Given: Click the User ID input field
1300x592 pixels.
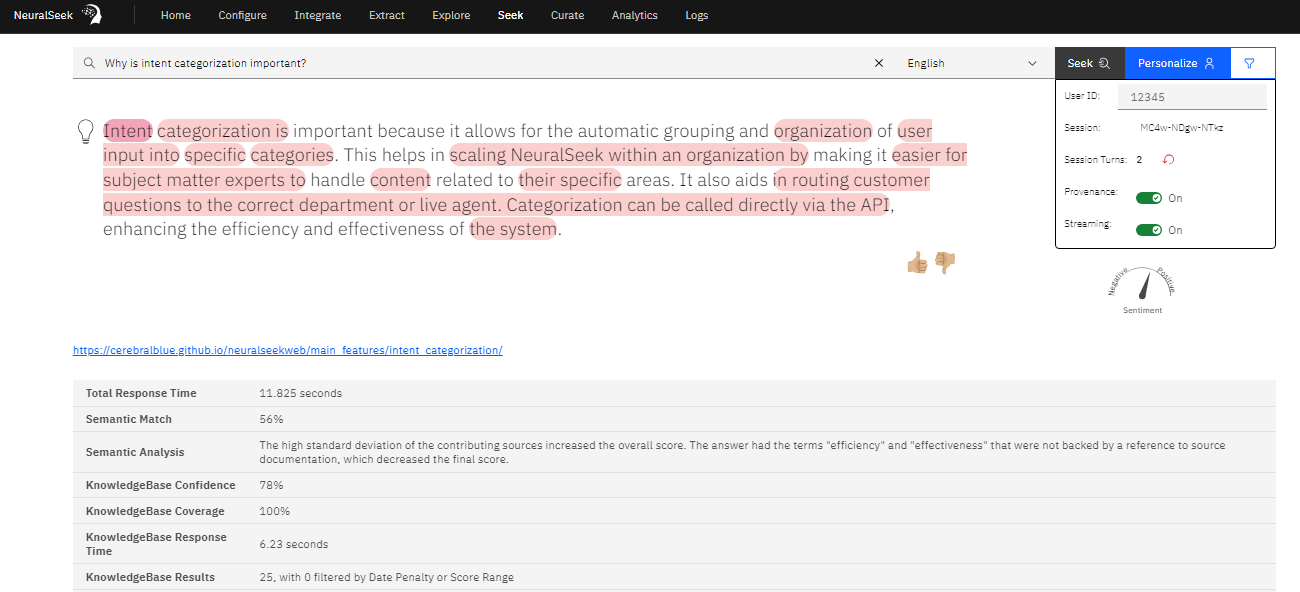Looking at the screenshot, I should pos(1192,97).
